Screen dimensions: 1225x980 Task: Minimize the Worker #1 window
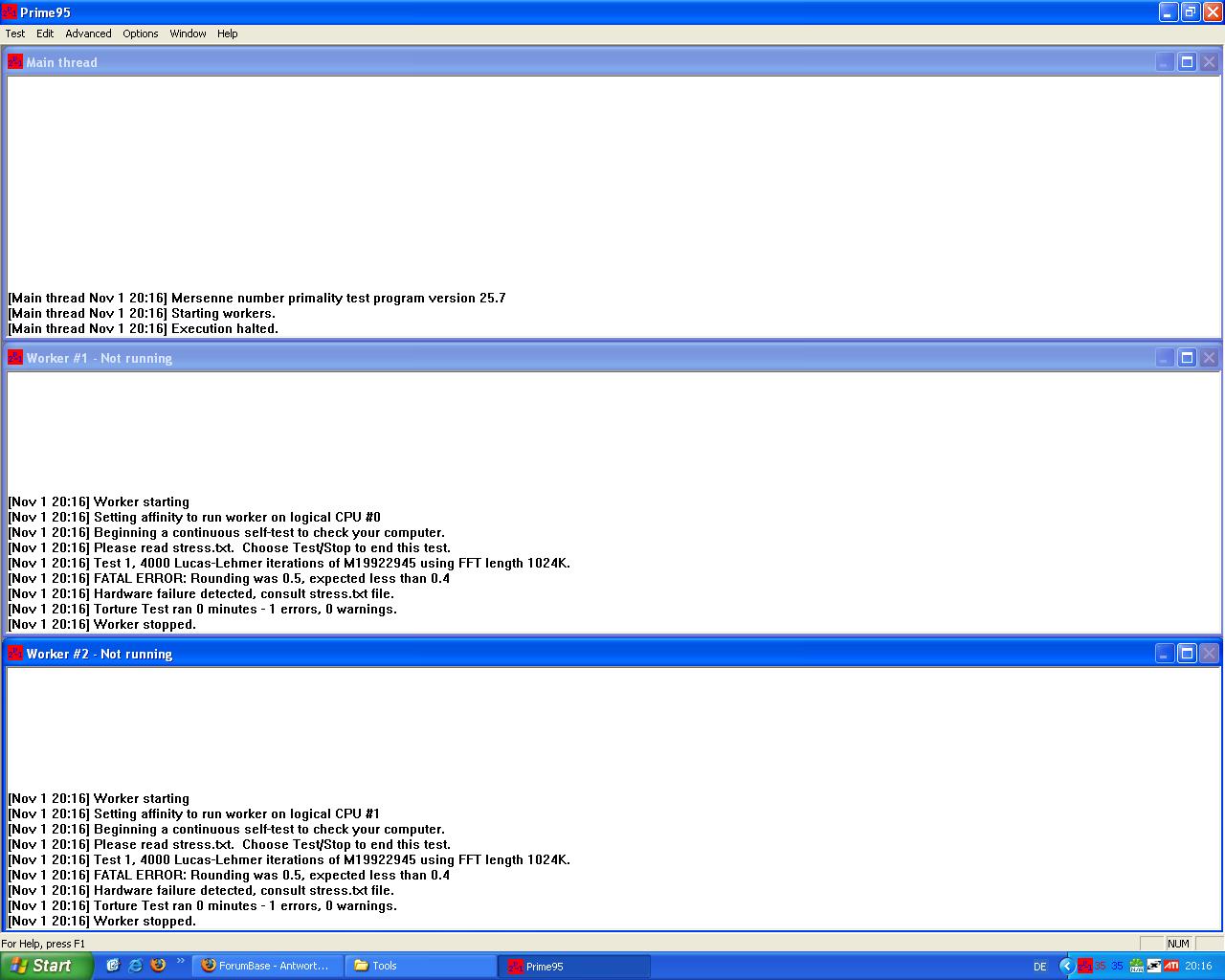point(1165,358)
